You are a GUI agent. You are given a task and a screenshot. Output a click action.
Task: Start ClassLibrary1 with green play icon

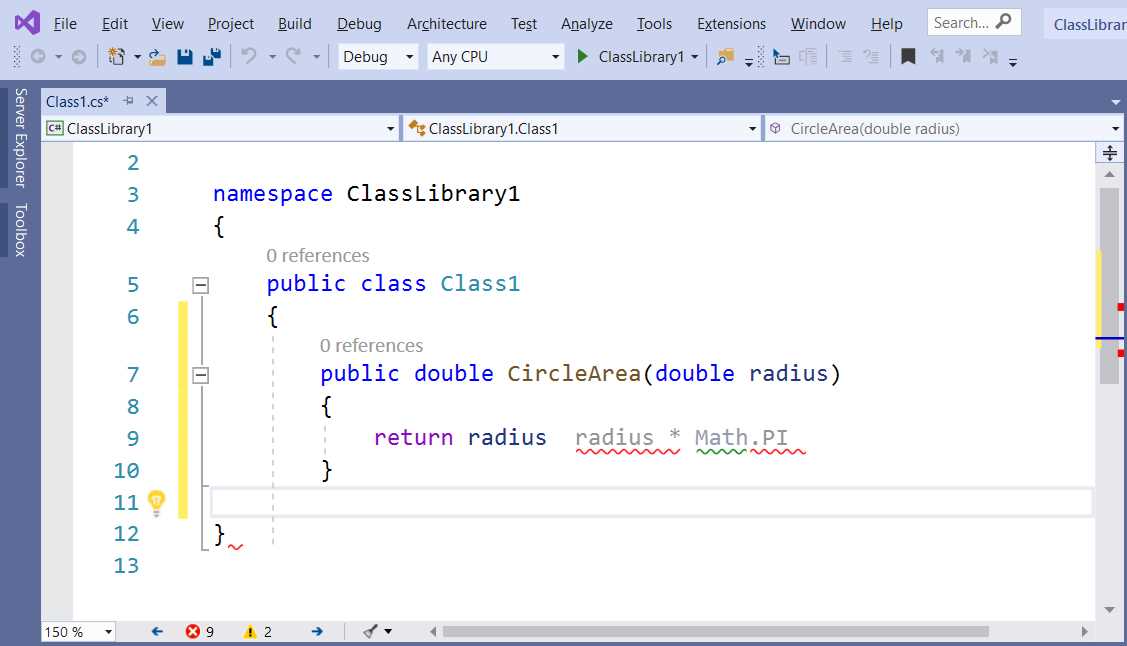point(582,56)
